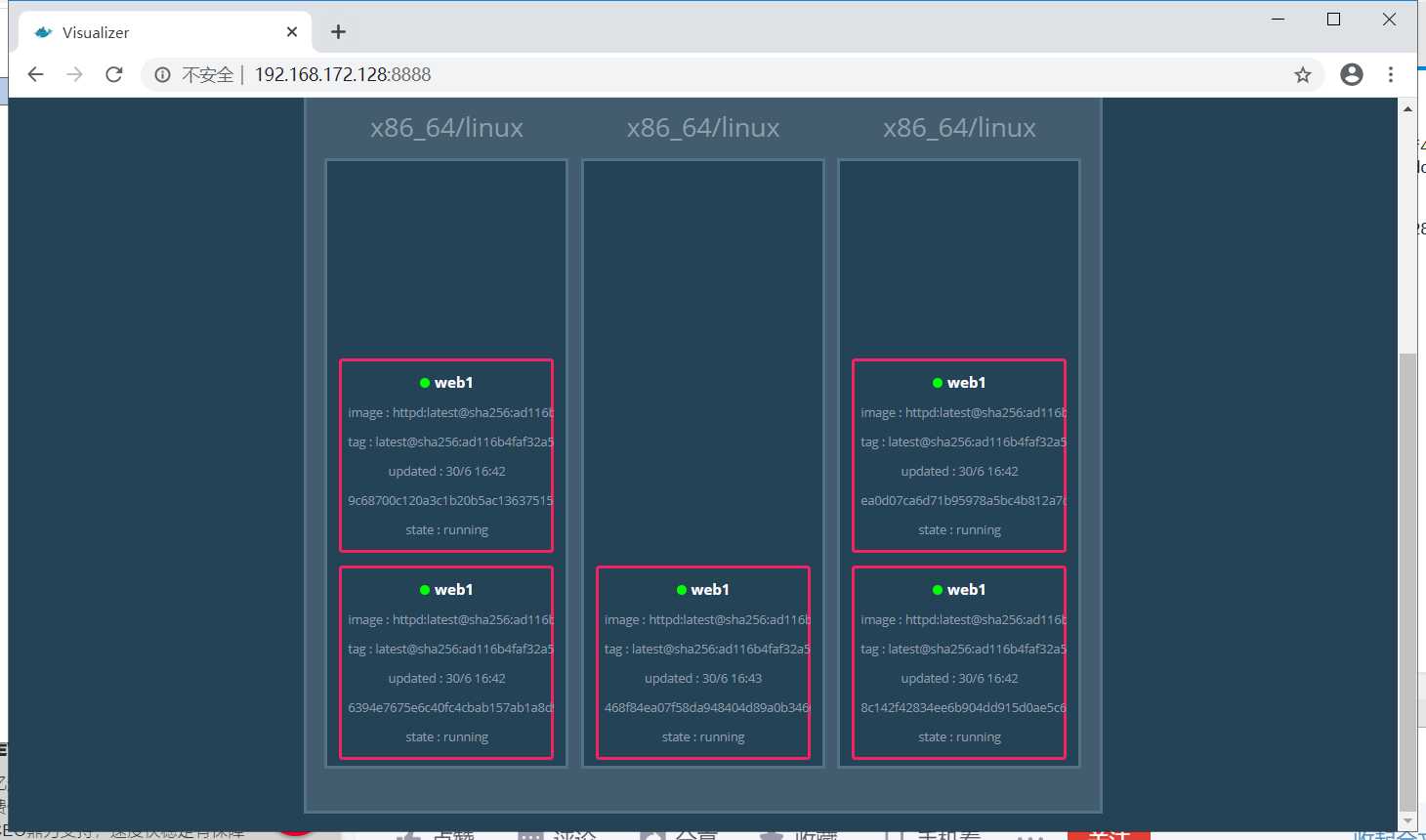Click the browser forward arrow
Viewport: 1426px width, 840px height.
click(74, 74)
